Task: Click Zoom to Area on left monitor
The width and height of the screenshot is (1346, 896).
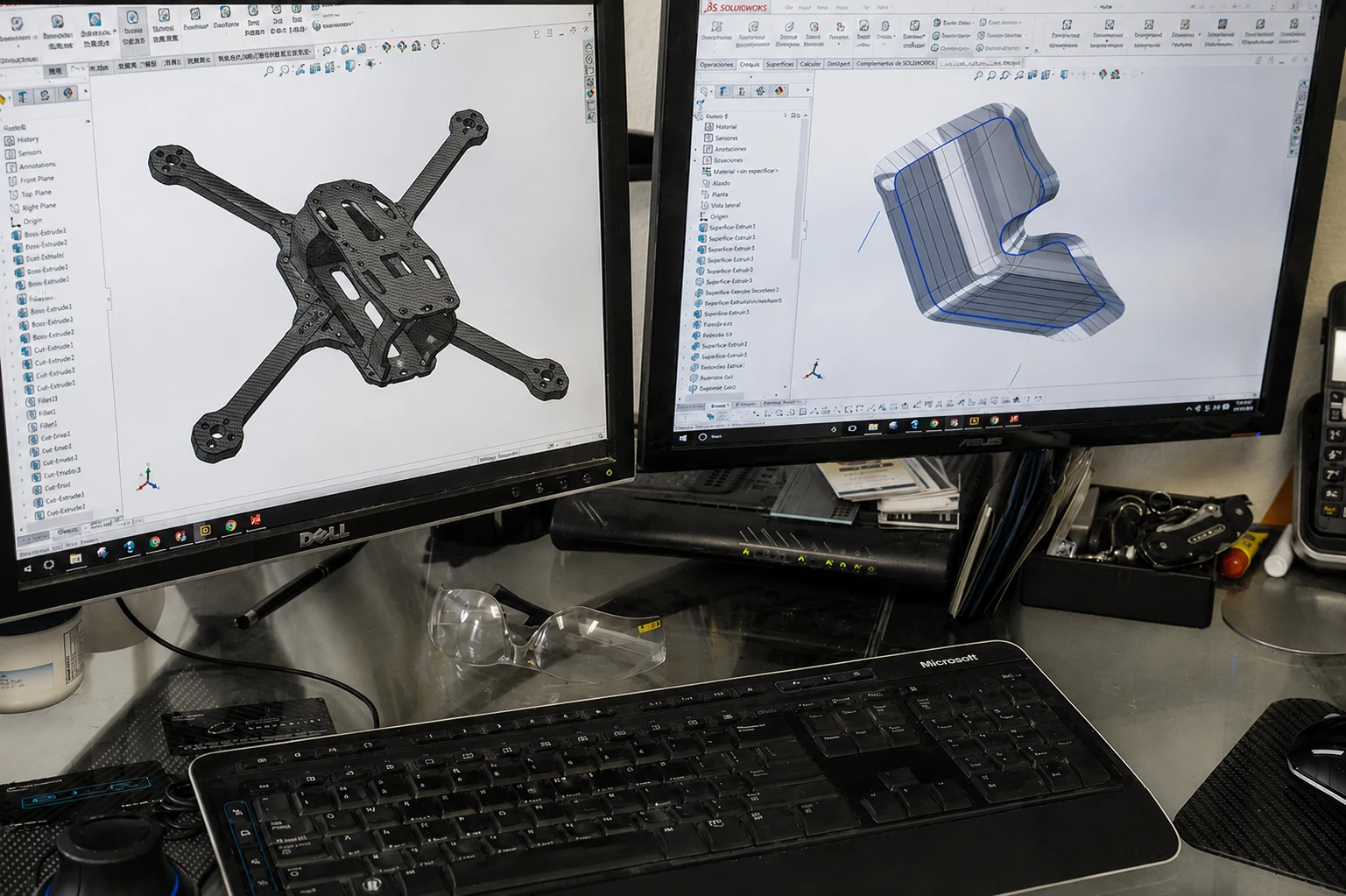Action: [284, 70]
